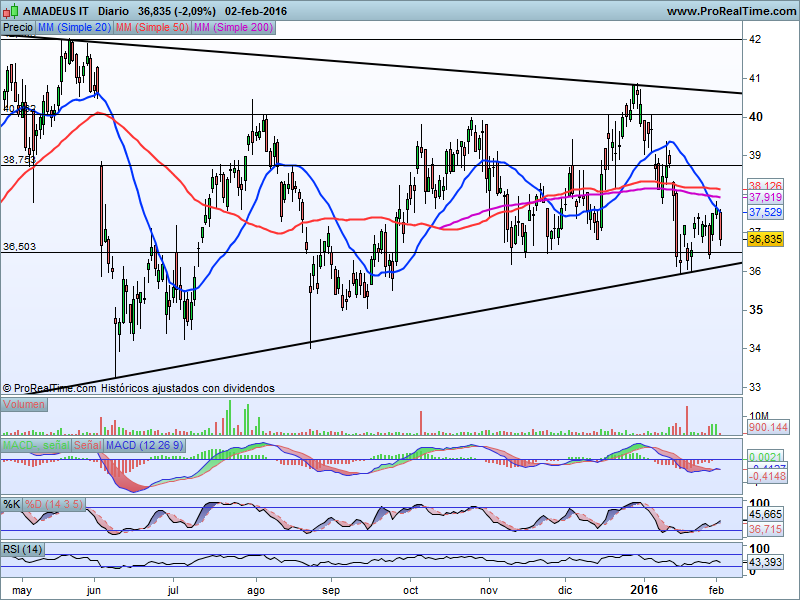Viewport: 800px width, 600px height.
Task: Click the magenta 37,919 moving average value
Action: click(765, 197)
